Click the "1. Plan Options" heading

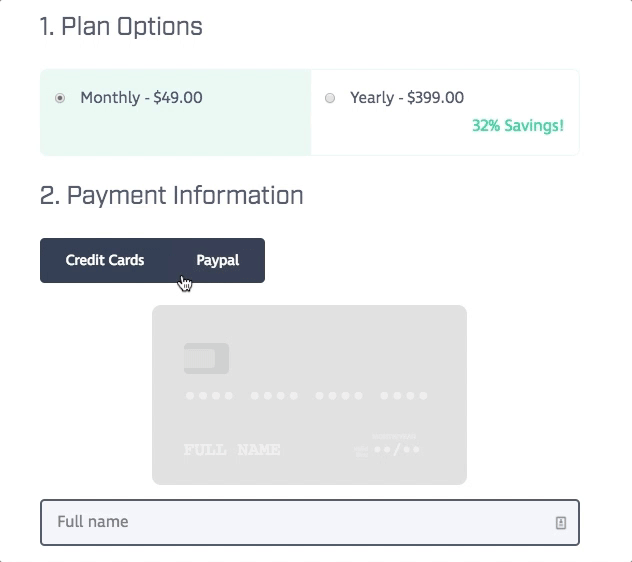[121, 27]
